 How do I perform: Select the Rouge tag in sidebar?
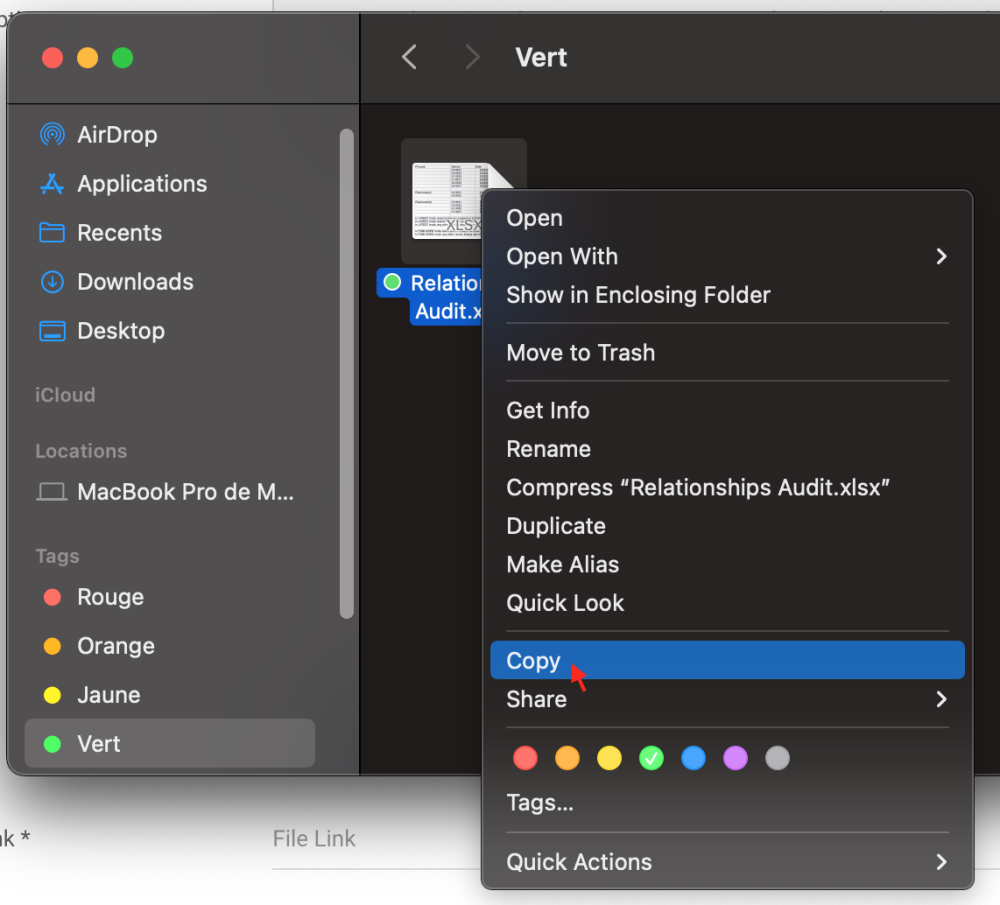pos(110,597)
